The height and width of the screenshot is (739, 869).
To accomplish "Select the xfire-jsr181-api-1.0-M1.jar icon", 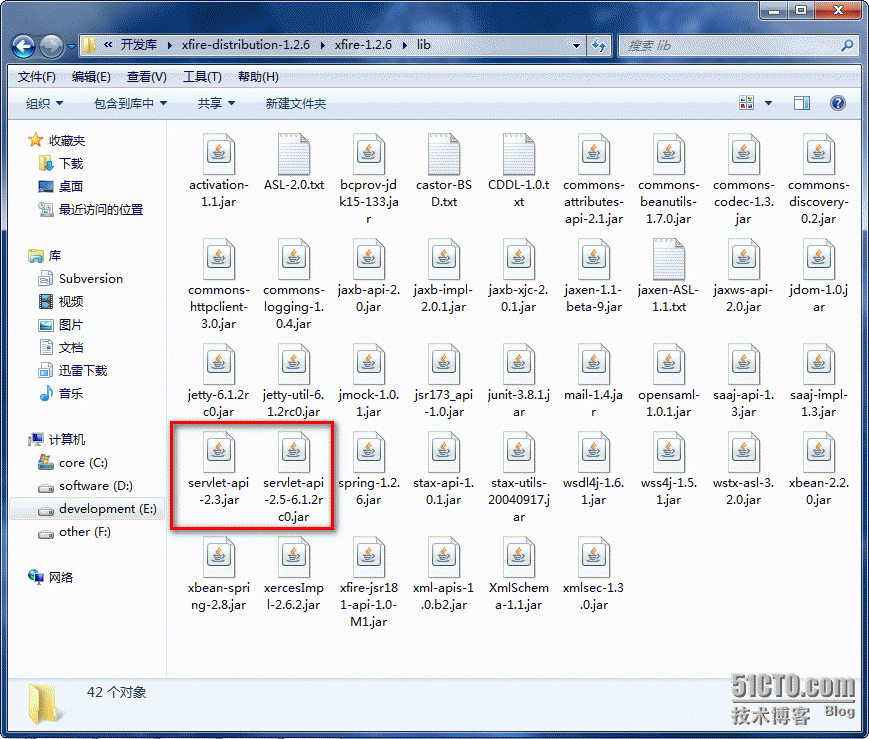I will pyautogui.click(x=369, y=557).
